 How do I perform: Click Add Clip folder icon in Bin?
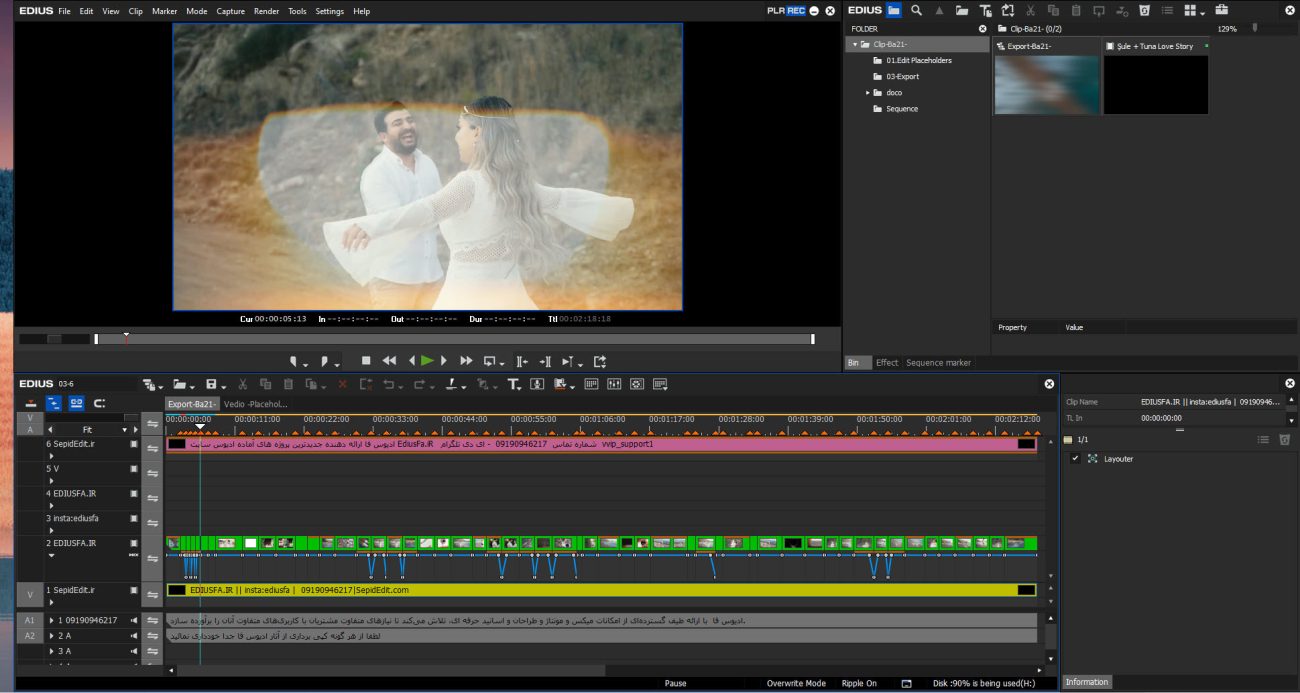961,10
